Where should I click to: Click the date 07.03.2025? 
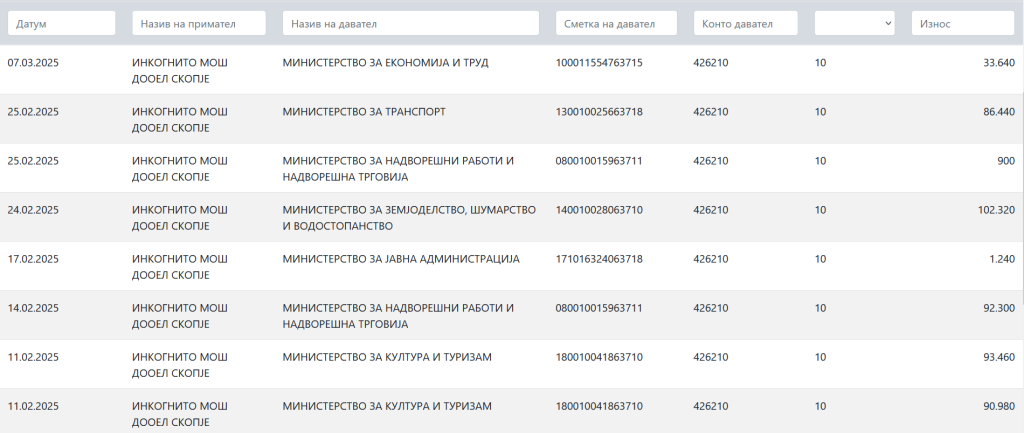33,63
